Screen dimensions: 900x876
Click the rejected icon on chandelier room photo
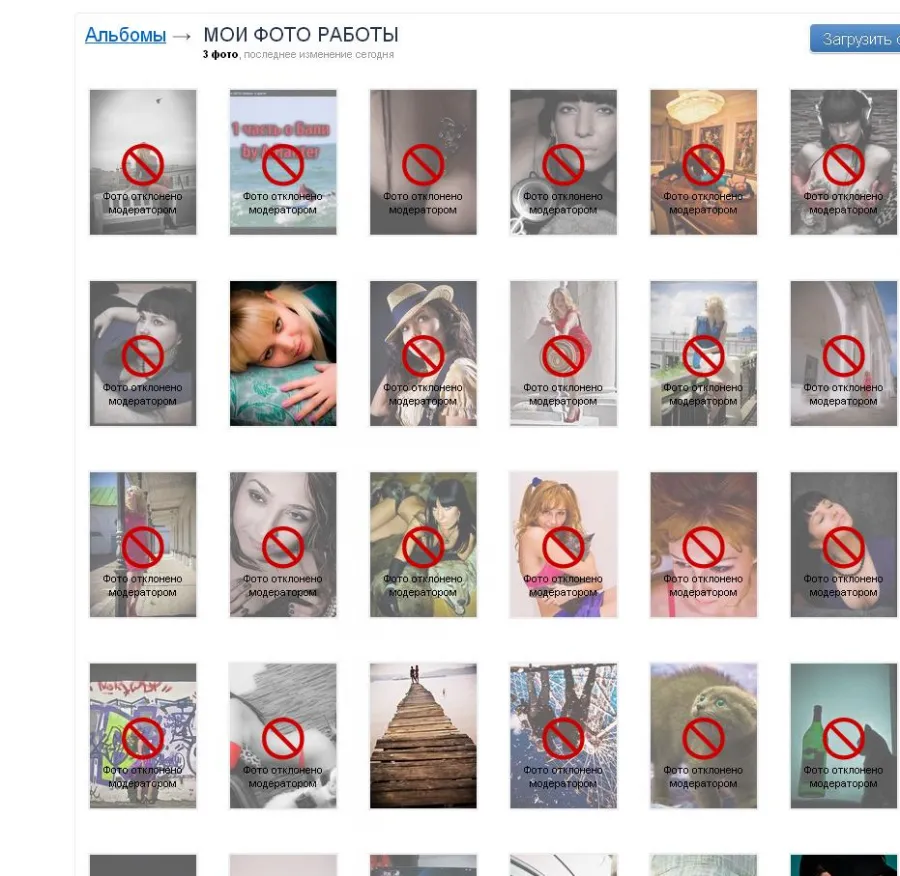pyautogui.click(x=703, y=165)
